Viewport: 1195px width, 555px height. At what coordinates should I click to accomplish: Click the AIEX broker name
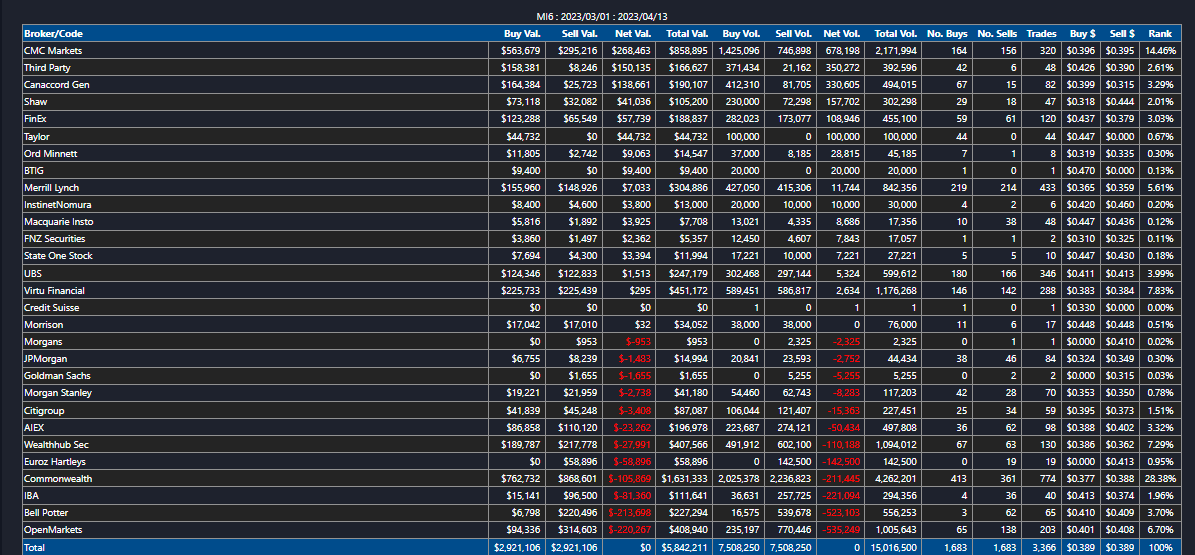(34, 428)
